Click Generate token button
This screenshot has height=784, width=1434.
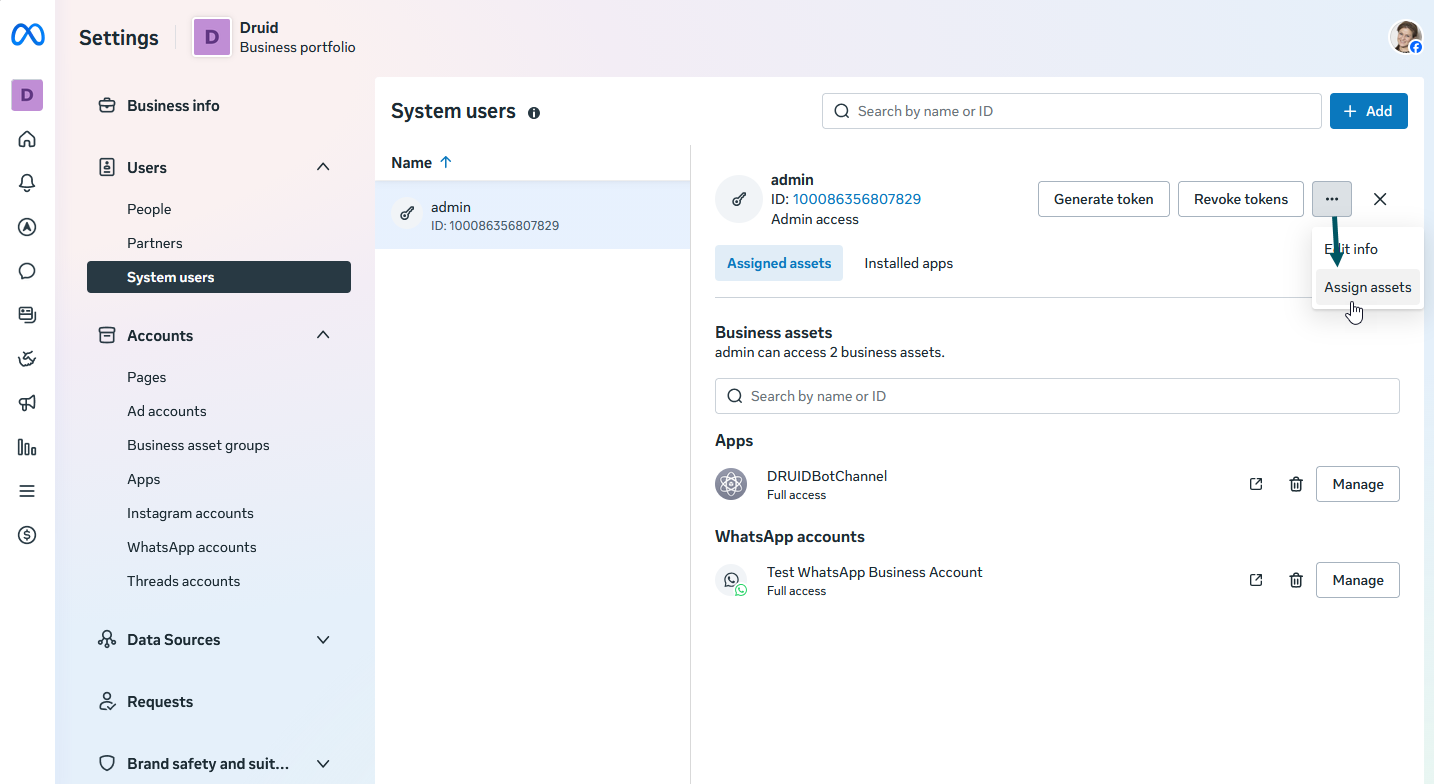click(1104, 199)
